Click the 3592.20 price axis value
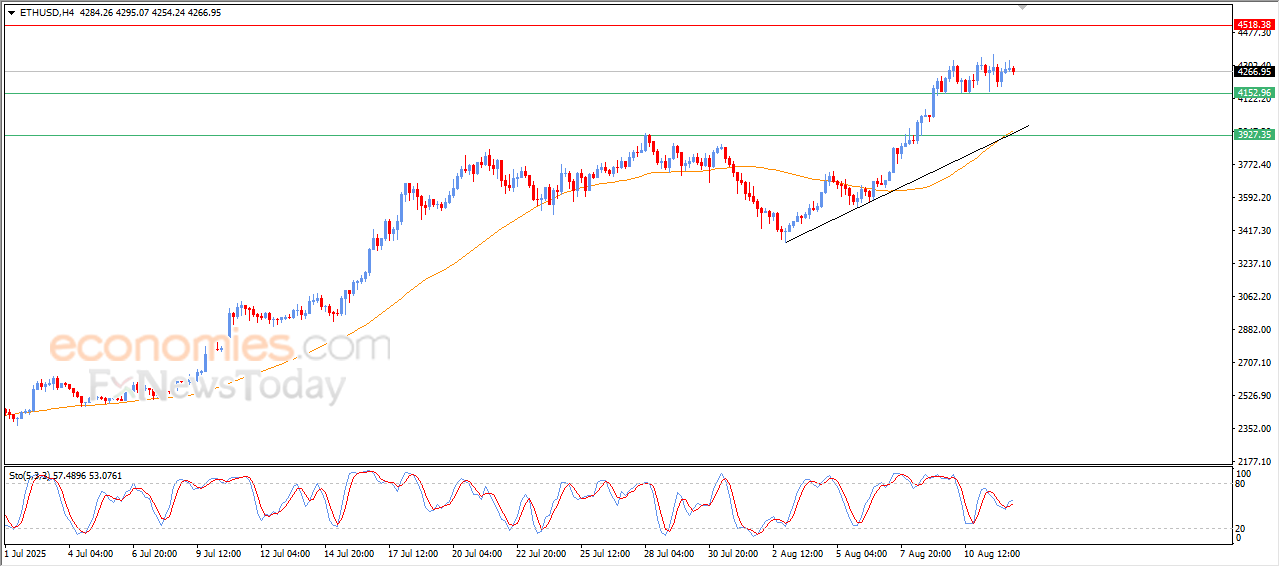Viewport: 1280px width, 567px height. (1254, 198)
